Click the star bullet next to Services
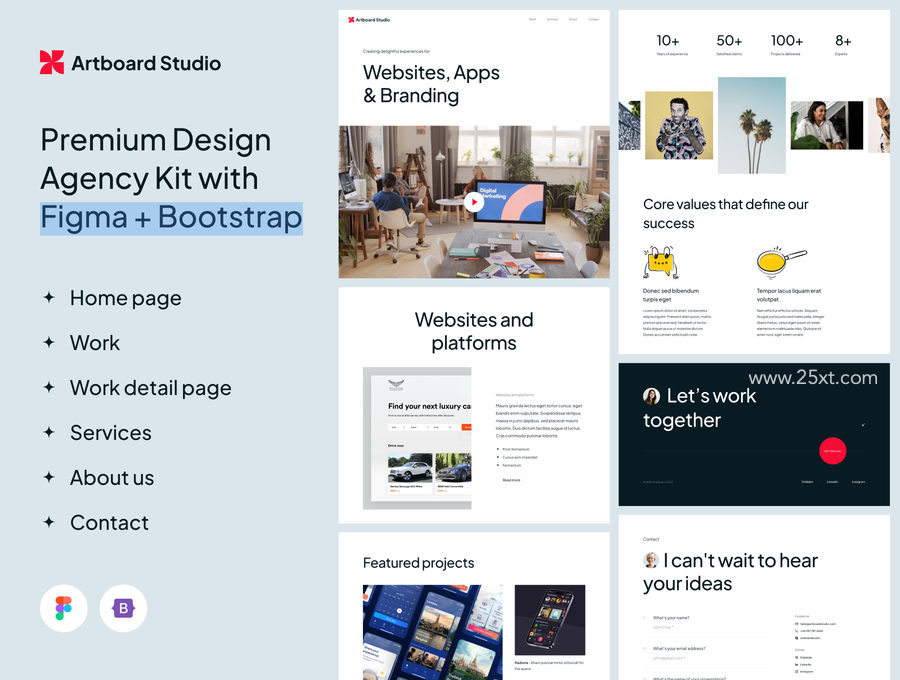The image size is (900, 680). [49, 432]
